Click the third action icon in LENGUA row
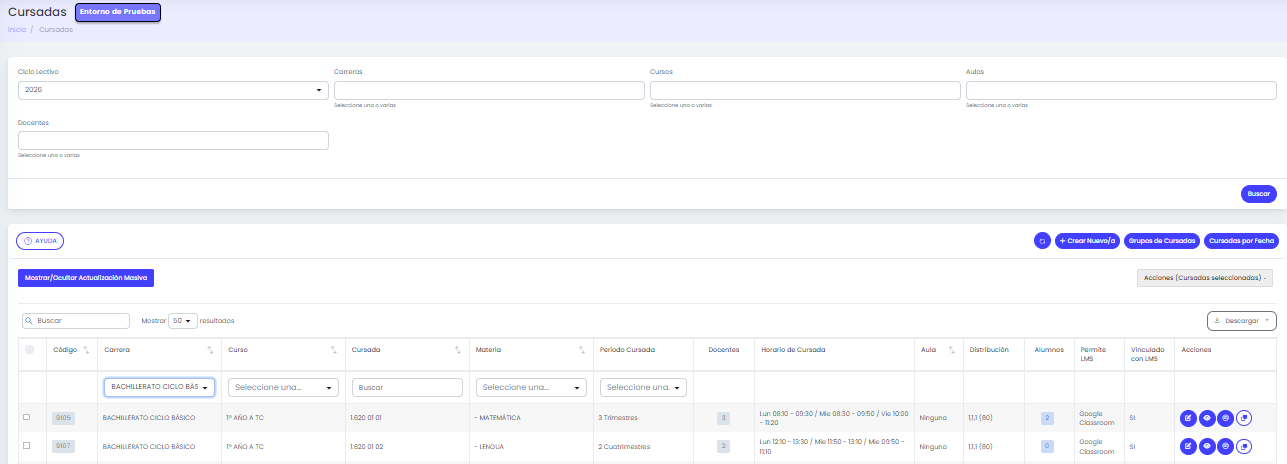The height and width of the screenshot is (464, 1287). pos(1225,446)
